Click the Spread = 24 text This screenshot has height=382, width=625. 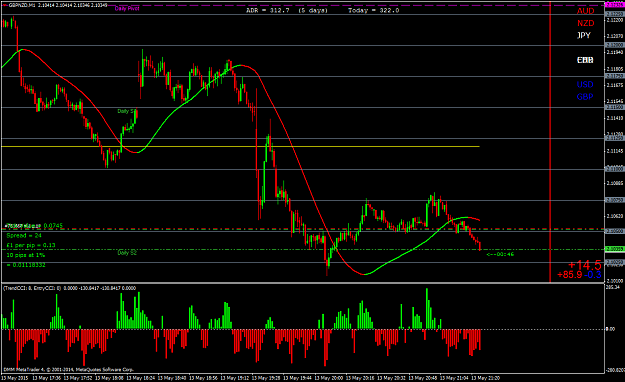[24, 236]
